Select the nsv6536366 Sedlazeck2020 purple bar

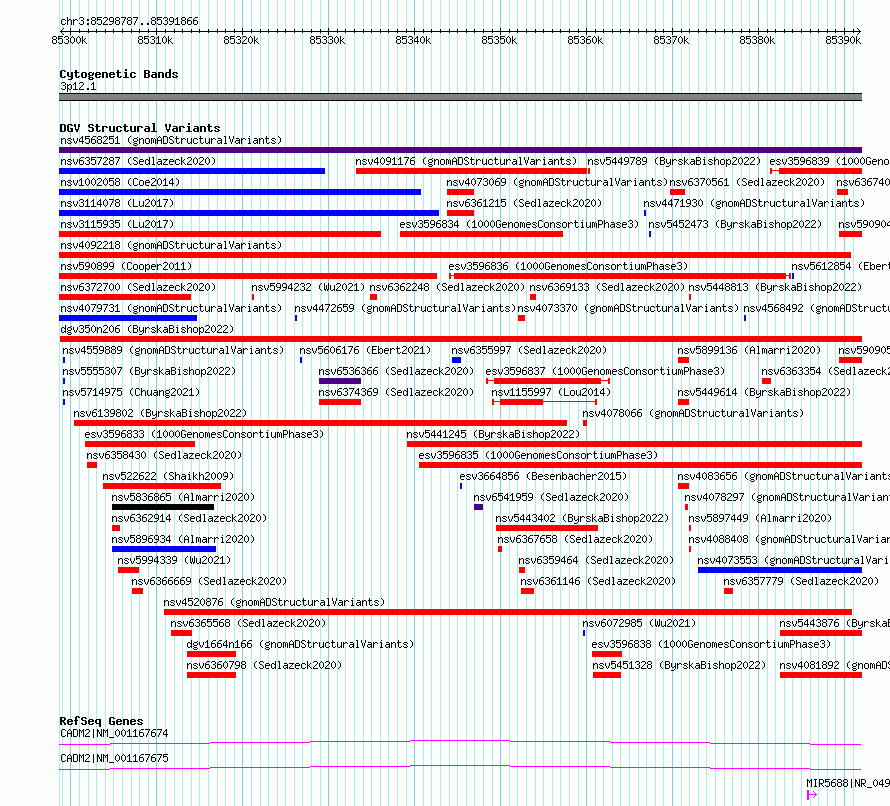[x=340, y=381]
